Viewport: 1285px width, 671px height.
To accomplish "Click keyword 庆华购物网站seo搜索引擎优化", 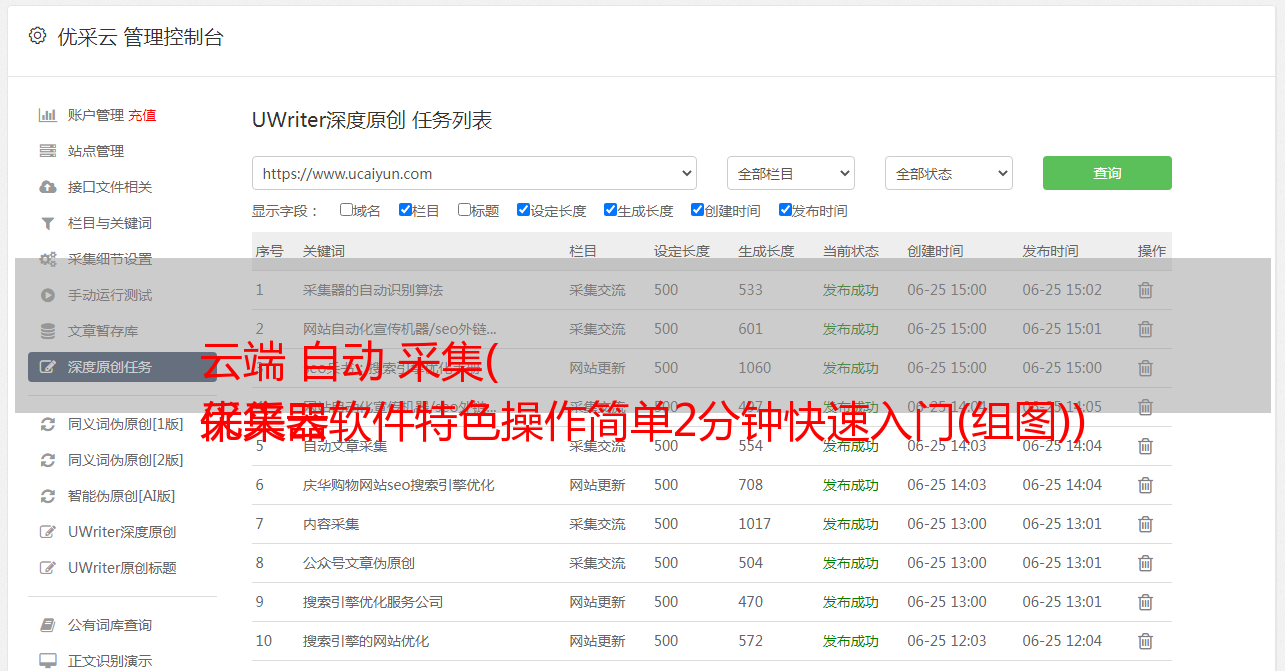I will 399,485.
